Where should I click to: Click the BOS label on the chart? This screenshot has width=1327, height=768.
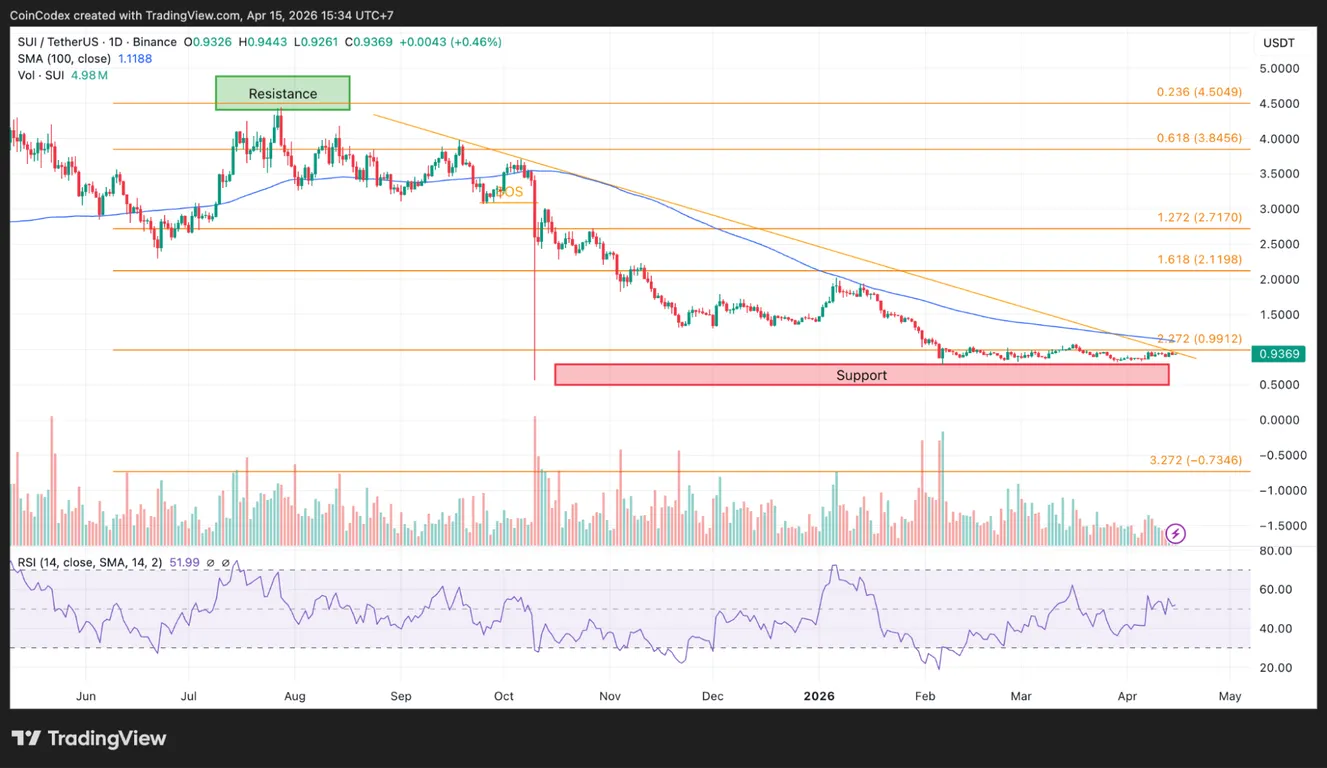point(509,192)
